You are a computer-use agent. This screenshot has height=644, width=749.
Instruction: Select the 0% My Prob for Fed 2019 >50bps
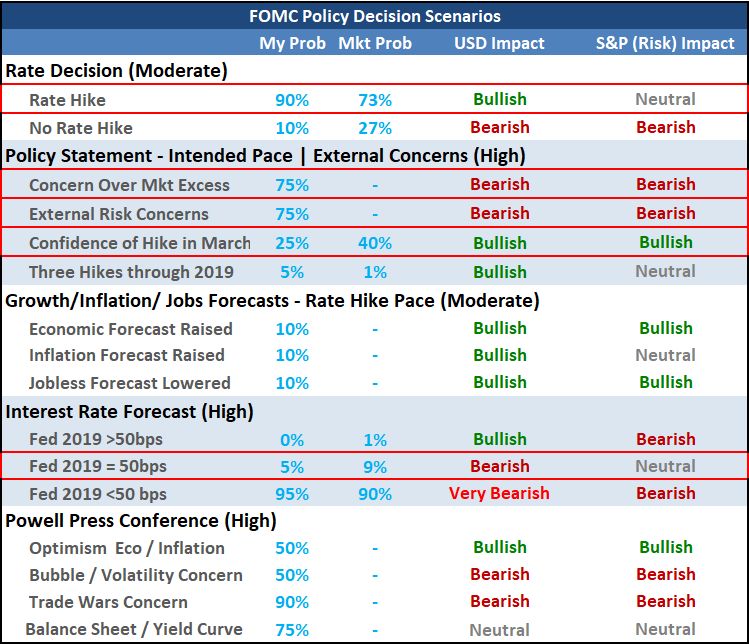[x=292, y=440]
